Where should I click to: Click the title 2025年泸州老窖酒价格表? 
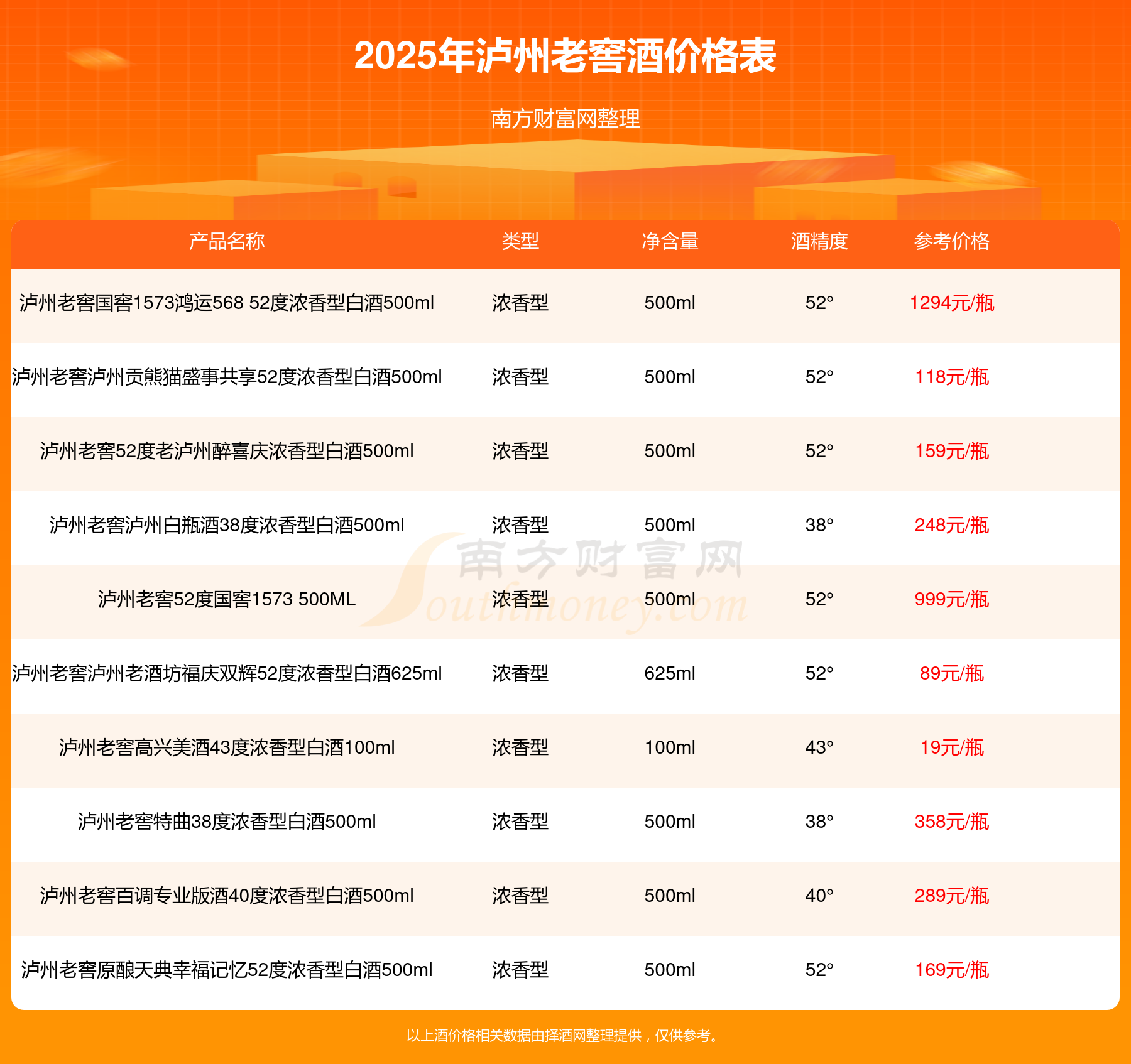(565, 56)
